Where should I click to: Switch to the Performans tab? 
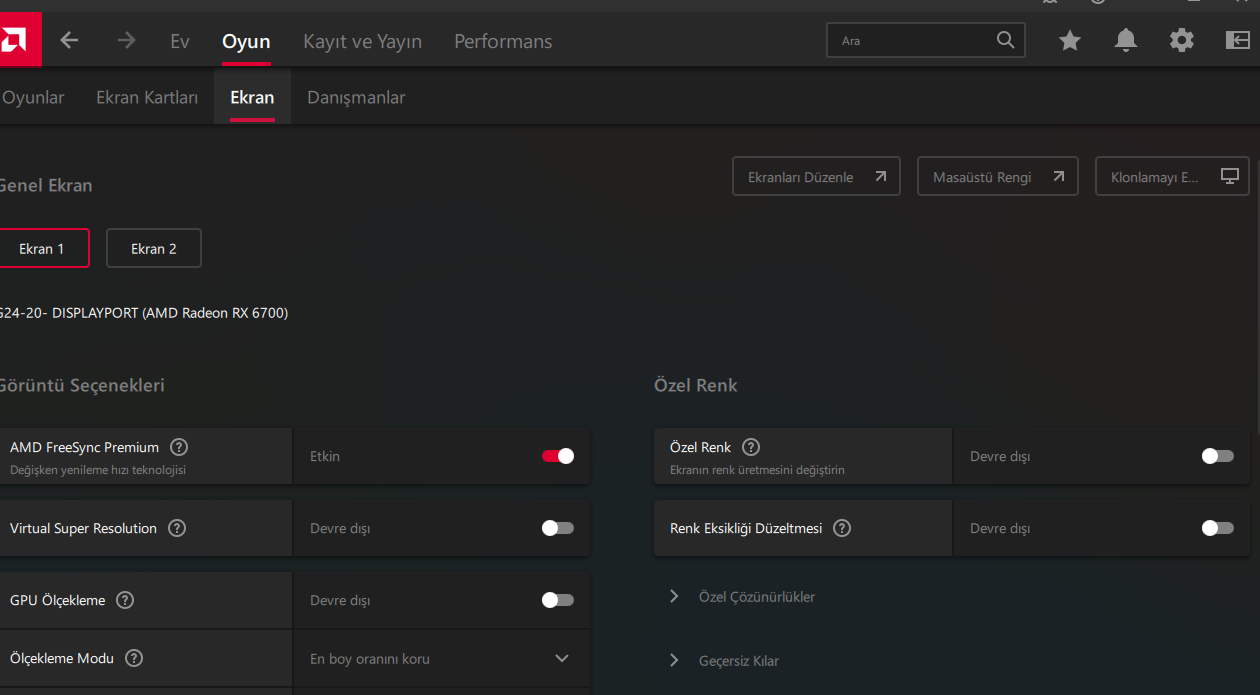503,41
